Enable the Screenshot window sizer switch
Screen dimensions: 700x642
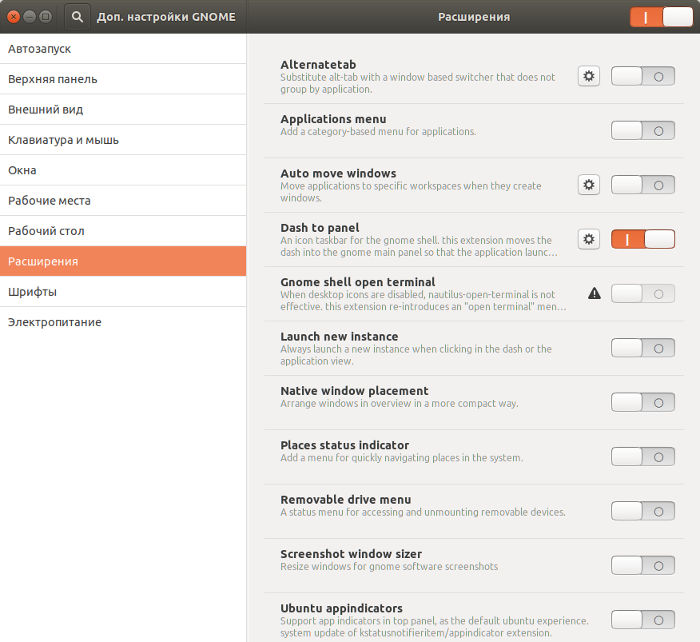click(642, 566)
